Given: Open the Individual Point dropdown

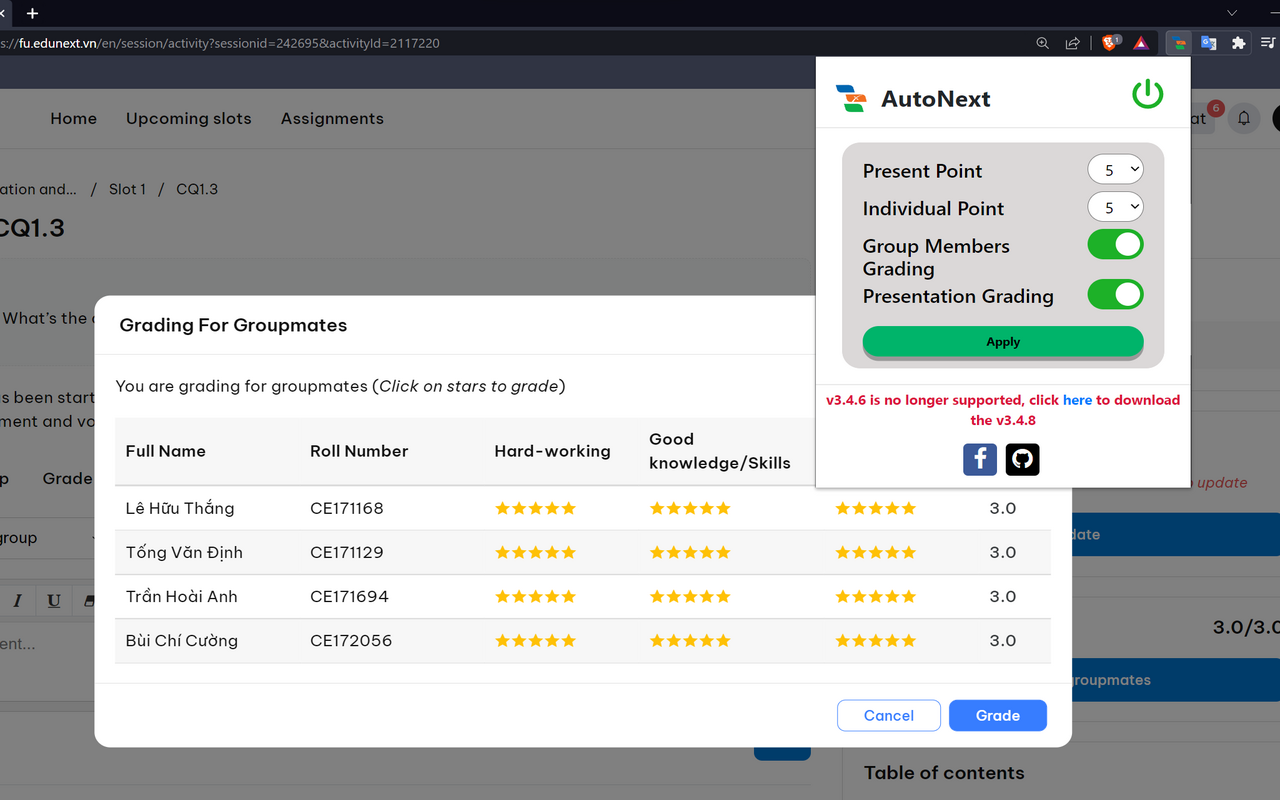Looking at the screenshot, I should [x=1115, y=207].
